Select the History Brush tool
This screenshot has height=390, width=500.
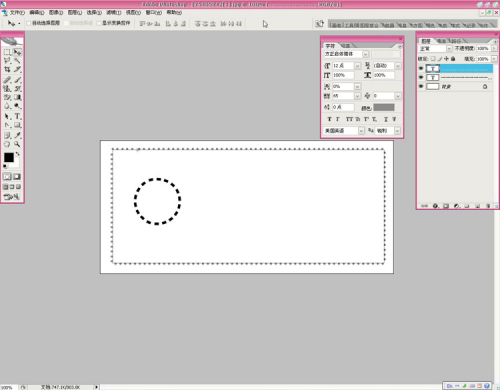click(x=17, y=88)
